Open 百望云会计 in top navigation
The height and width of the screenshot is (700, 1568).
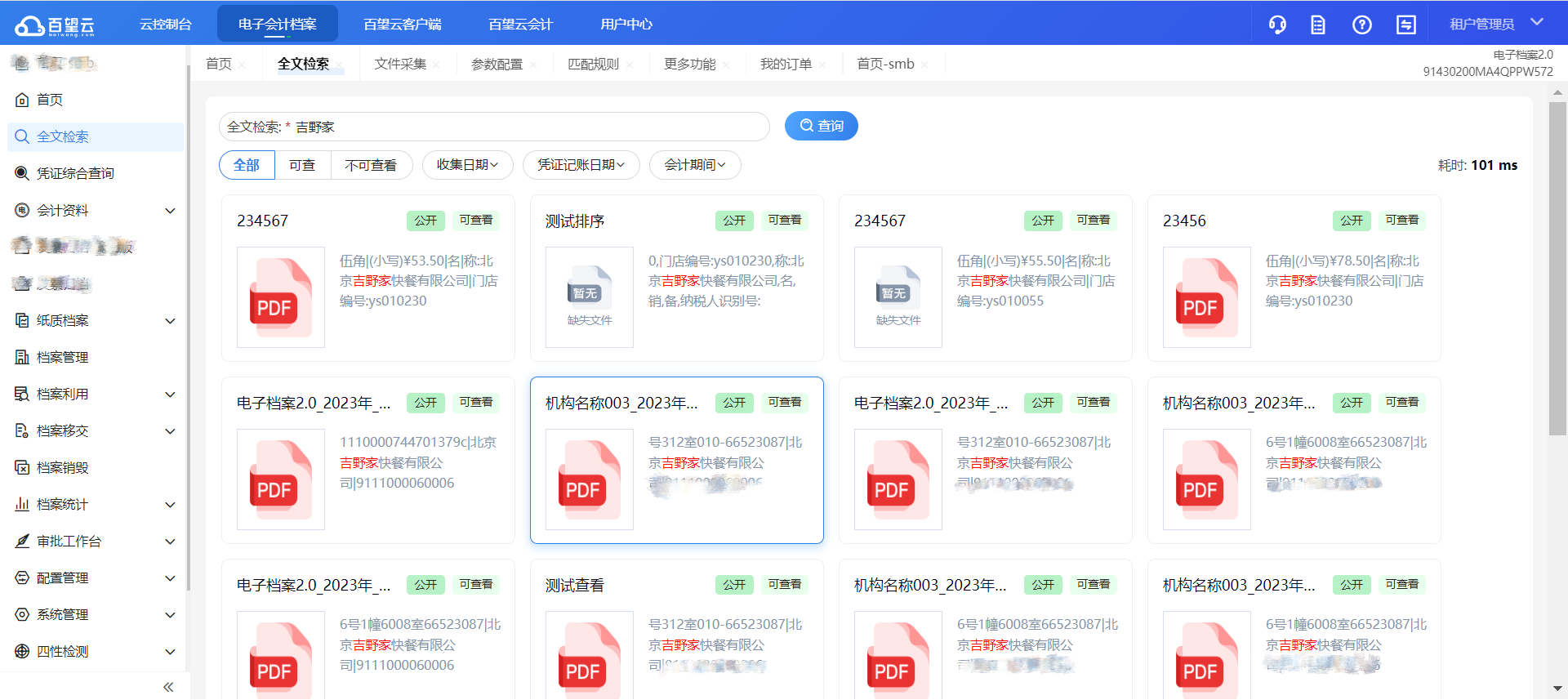[521, 24]
